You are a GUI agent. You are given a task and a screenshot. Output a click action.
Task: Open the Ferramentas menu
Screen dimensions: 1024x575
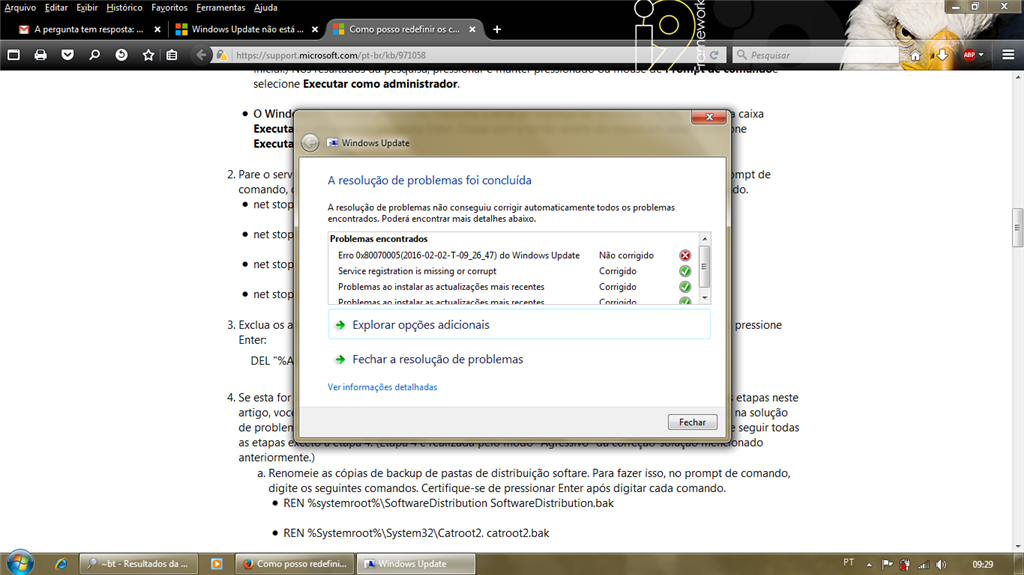(221, 8)
